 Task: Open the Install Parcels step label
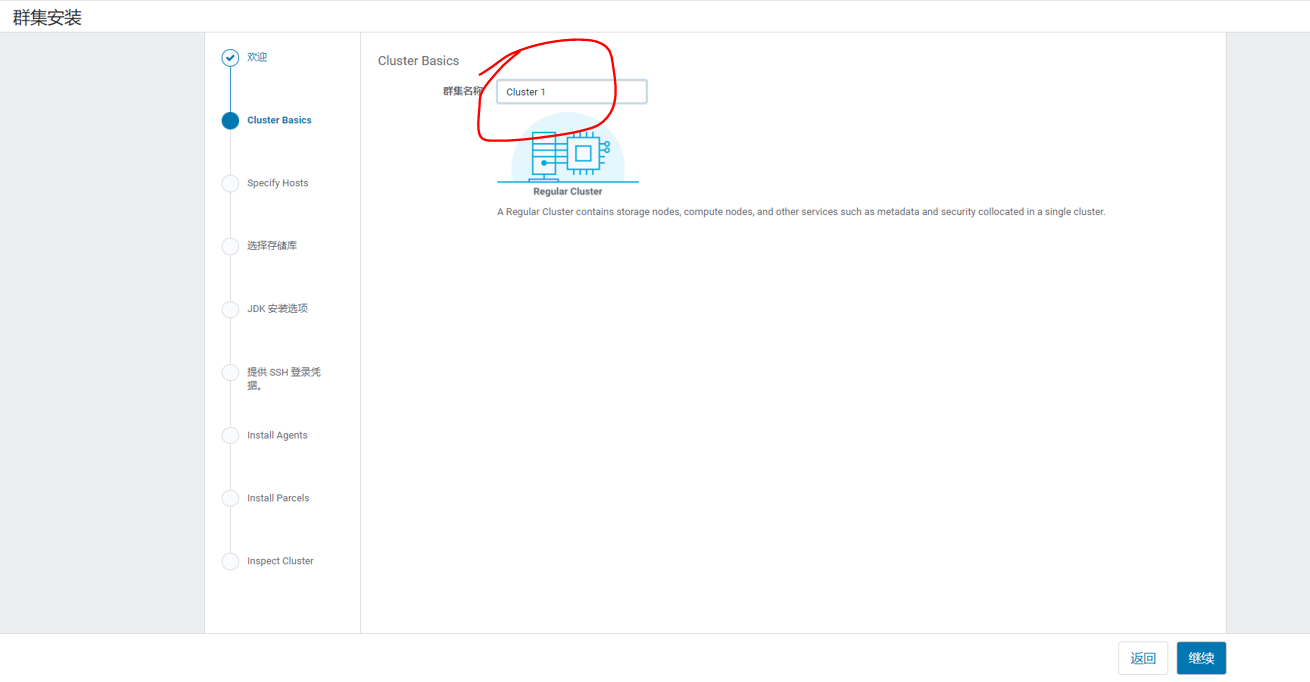pos(278,498)
